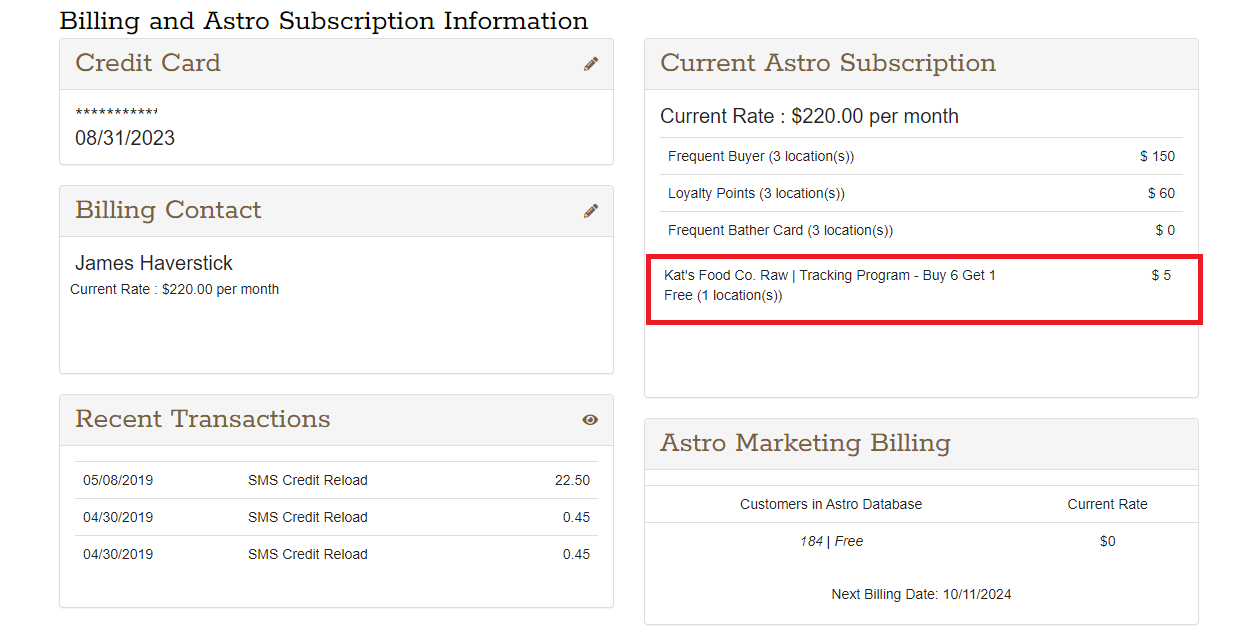The image size is (1244, 640).
Task: Click the Next Billing Date 10/11/2024 text
Action: coord(921,594)
